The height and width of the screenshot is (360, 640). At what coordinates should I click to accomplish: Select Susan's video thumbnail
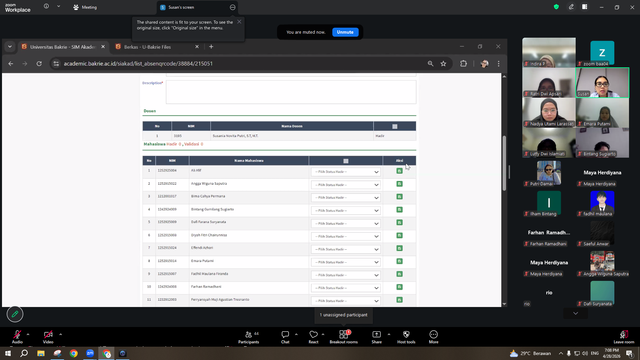pos(602,83)
